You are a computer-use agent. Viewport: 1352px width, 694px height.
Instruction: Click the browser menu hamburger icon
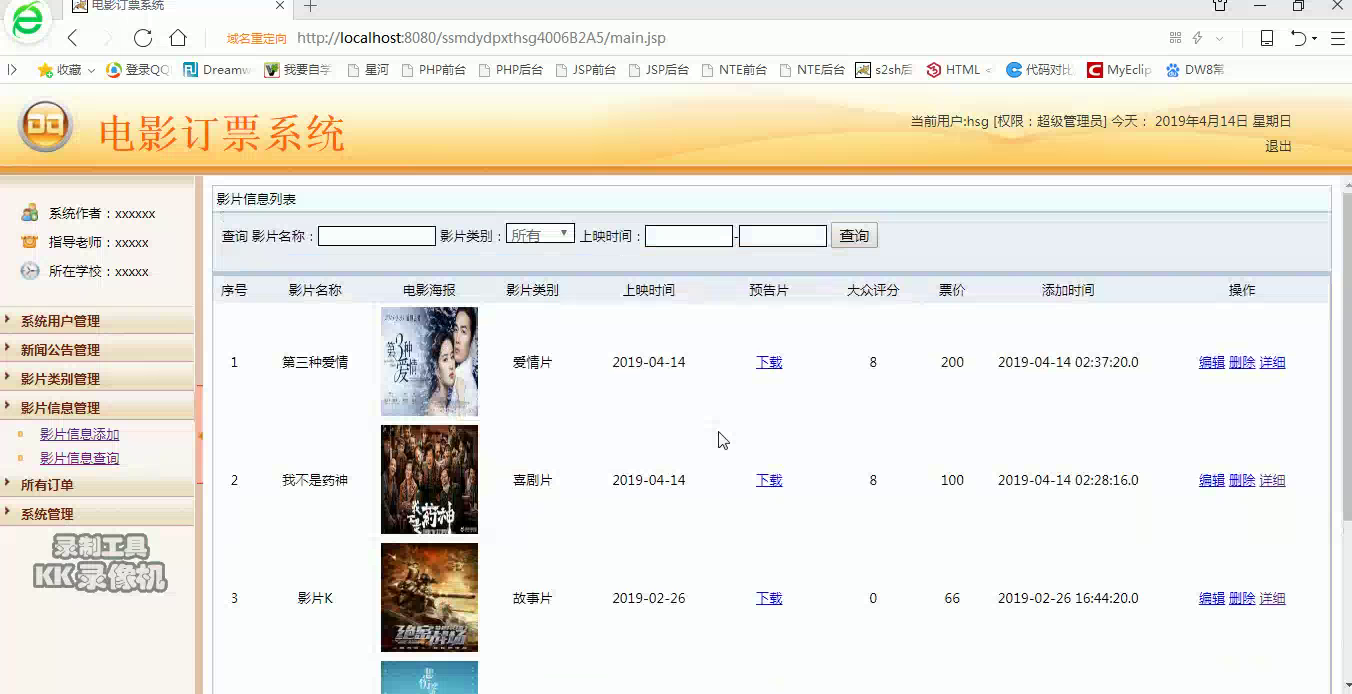[1337, 38]
